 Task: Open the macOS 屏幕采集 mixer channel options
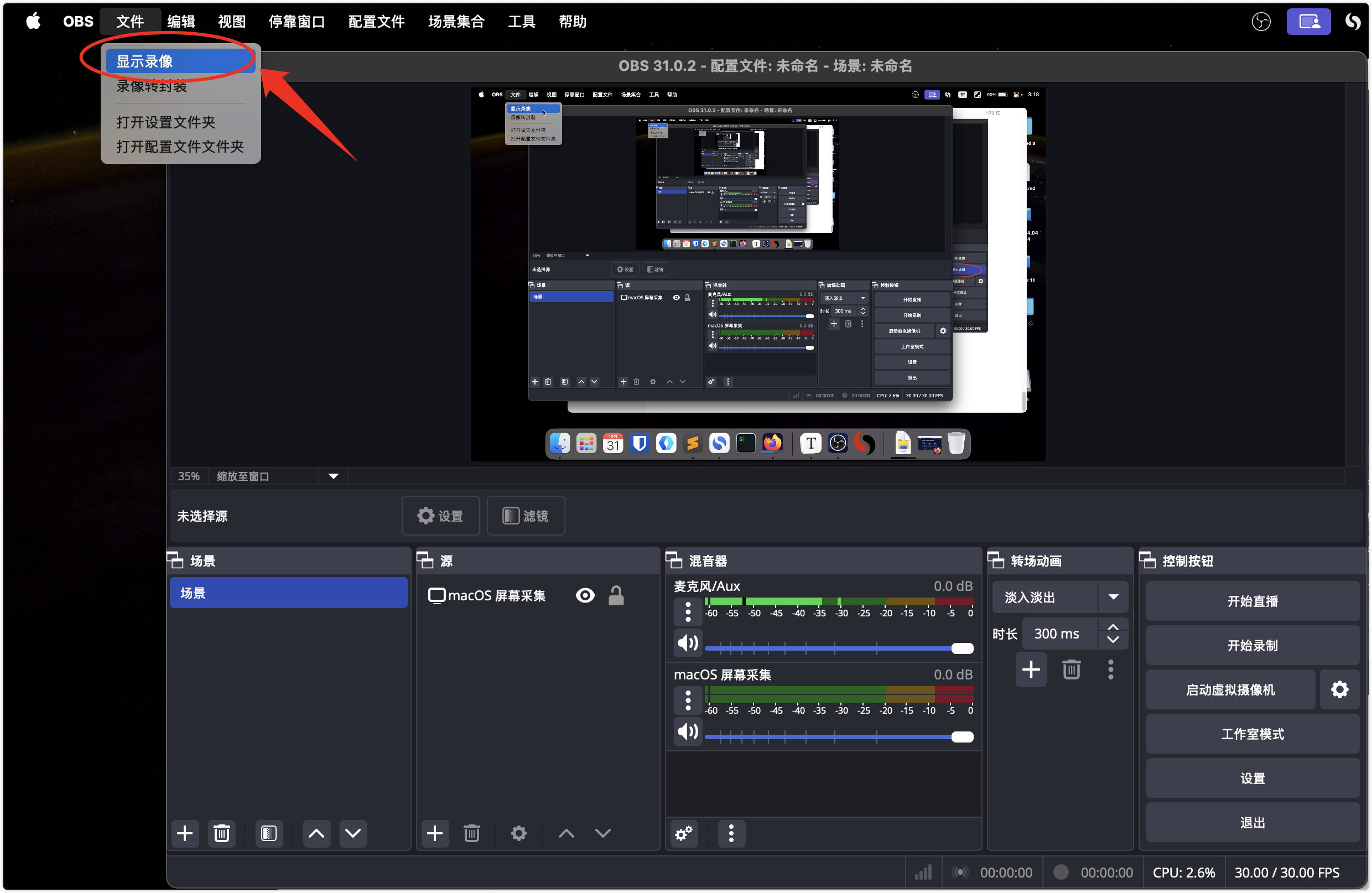point(688,700)
